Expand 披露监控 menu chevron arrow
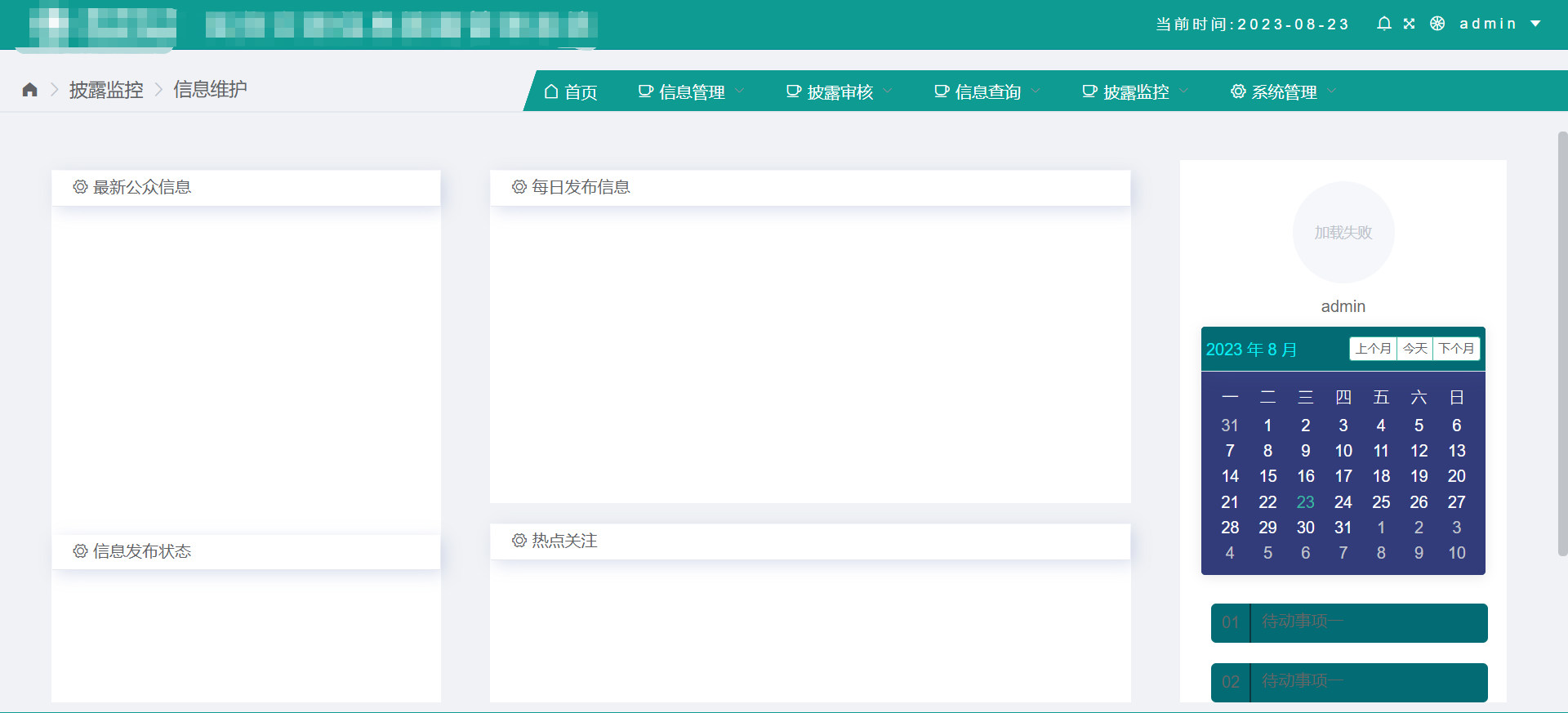This screenshot has height=713, width=1568. point(1183,91)
